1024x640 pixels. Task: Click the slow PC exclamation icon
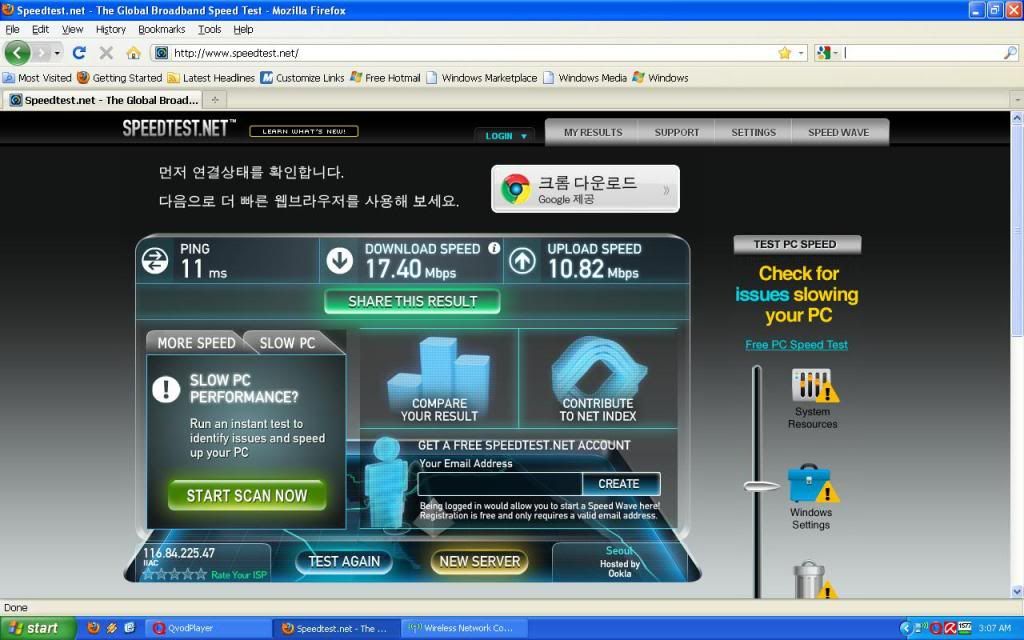pyautogui.click(x=166, y=389)
